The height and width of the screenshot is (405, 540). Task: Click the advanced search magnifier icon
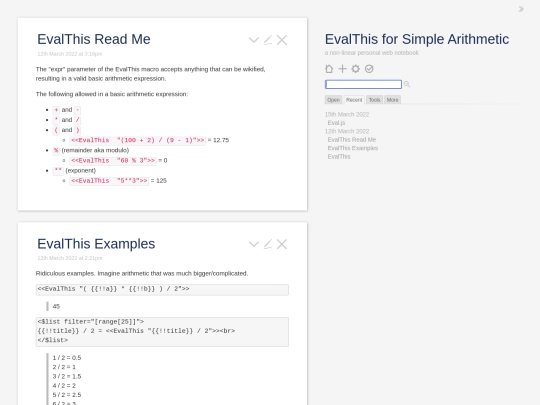(x=407, y=84)
